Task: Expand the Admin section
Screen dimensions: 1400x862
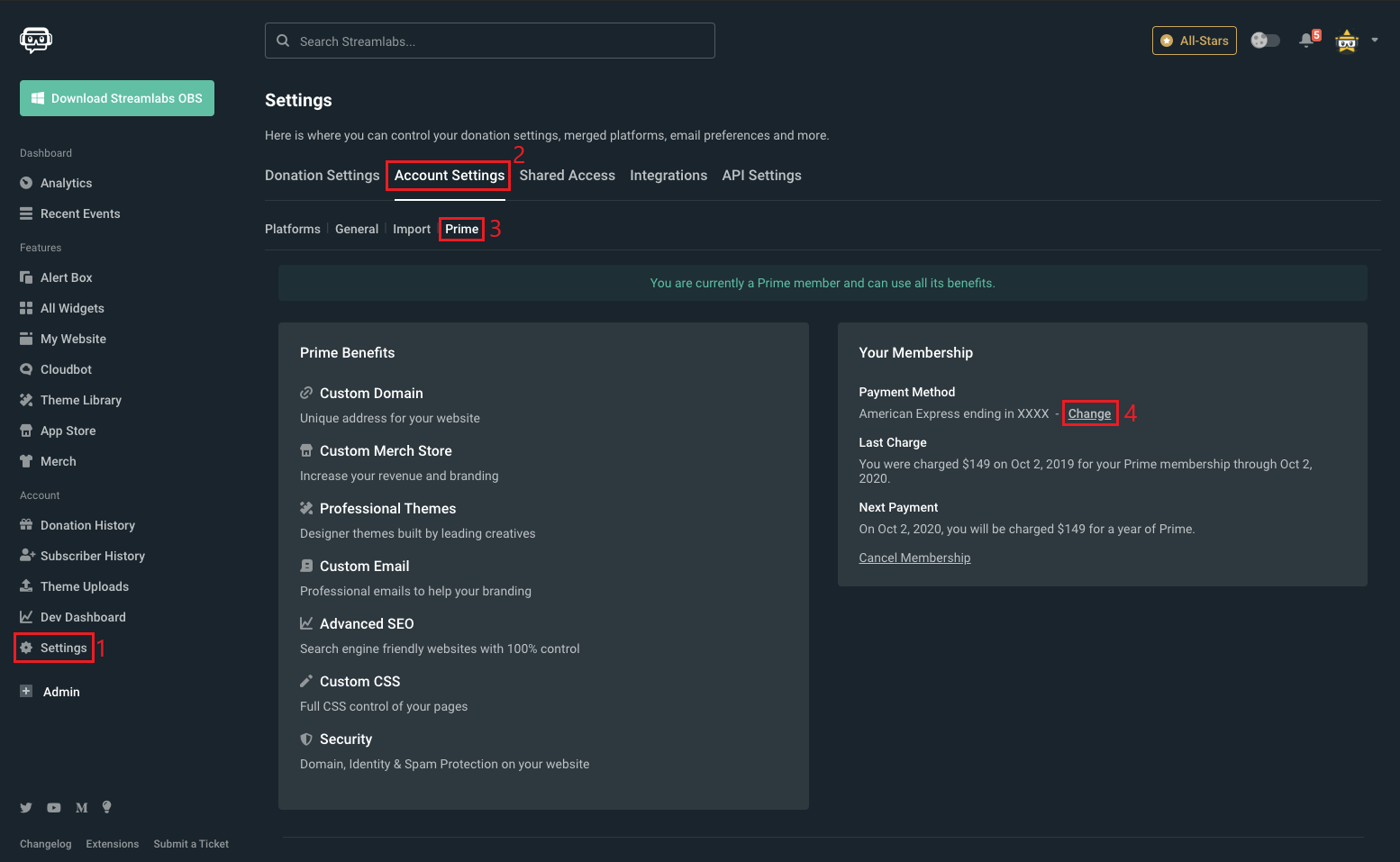Action: click(x=50, y=692)
